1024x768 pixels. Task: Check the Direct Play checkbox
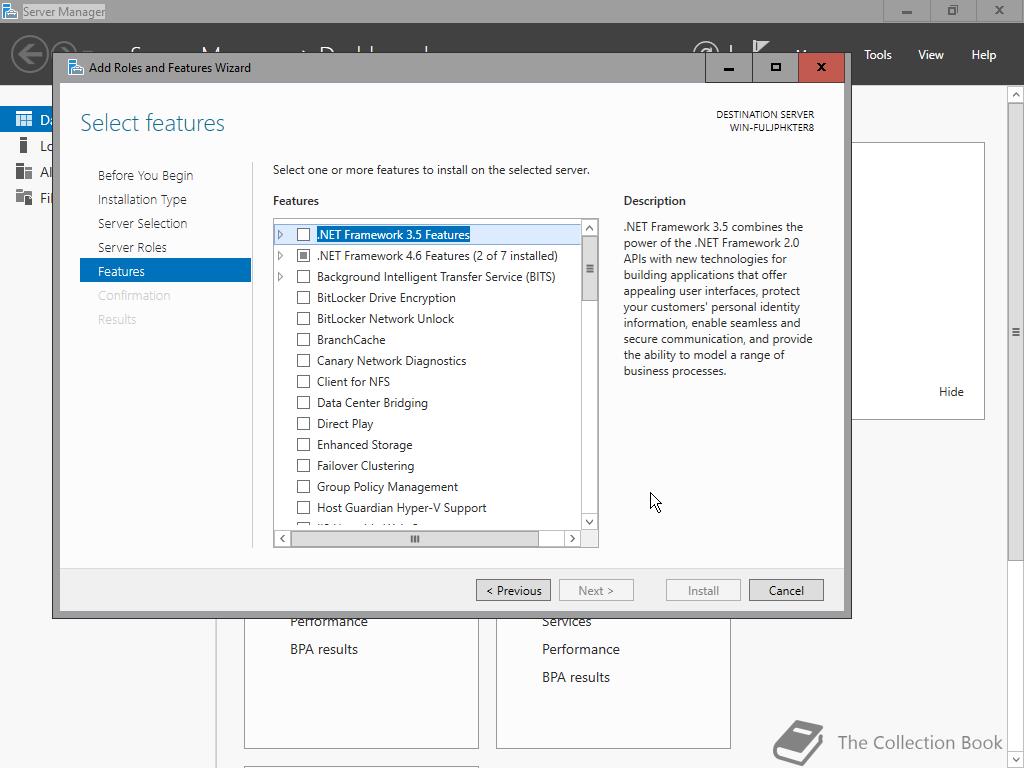303,423
